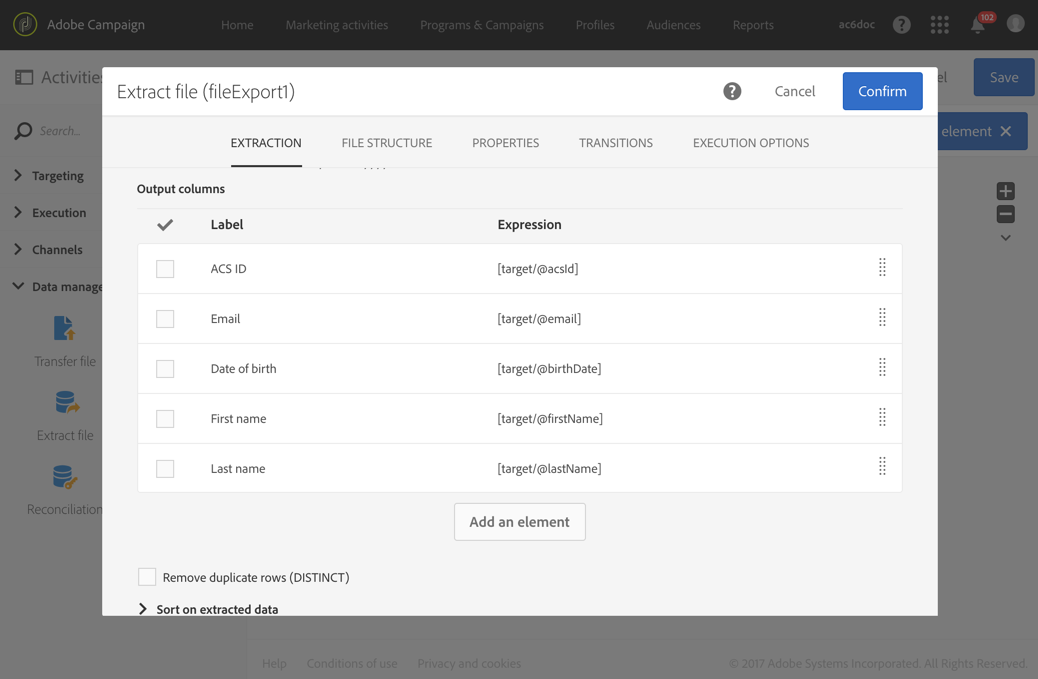Open the Profiles menu
This screenshot has width=1038, height=679.
(x=595, y=25)
